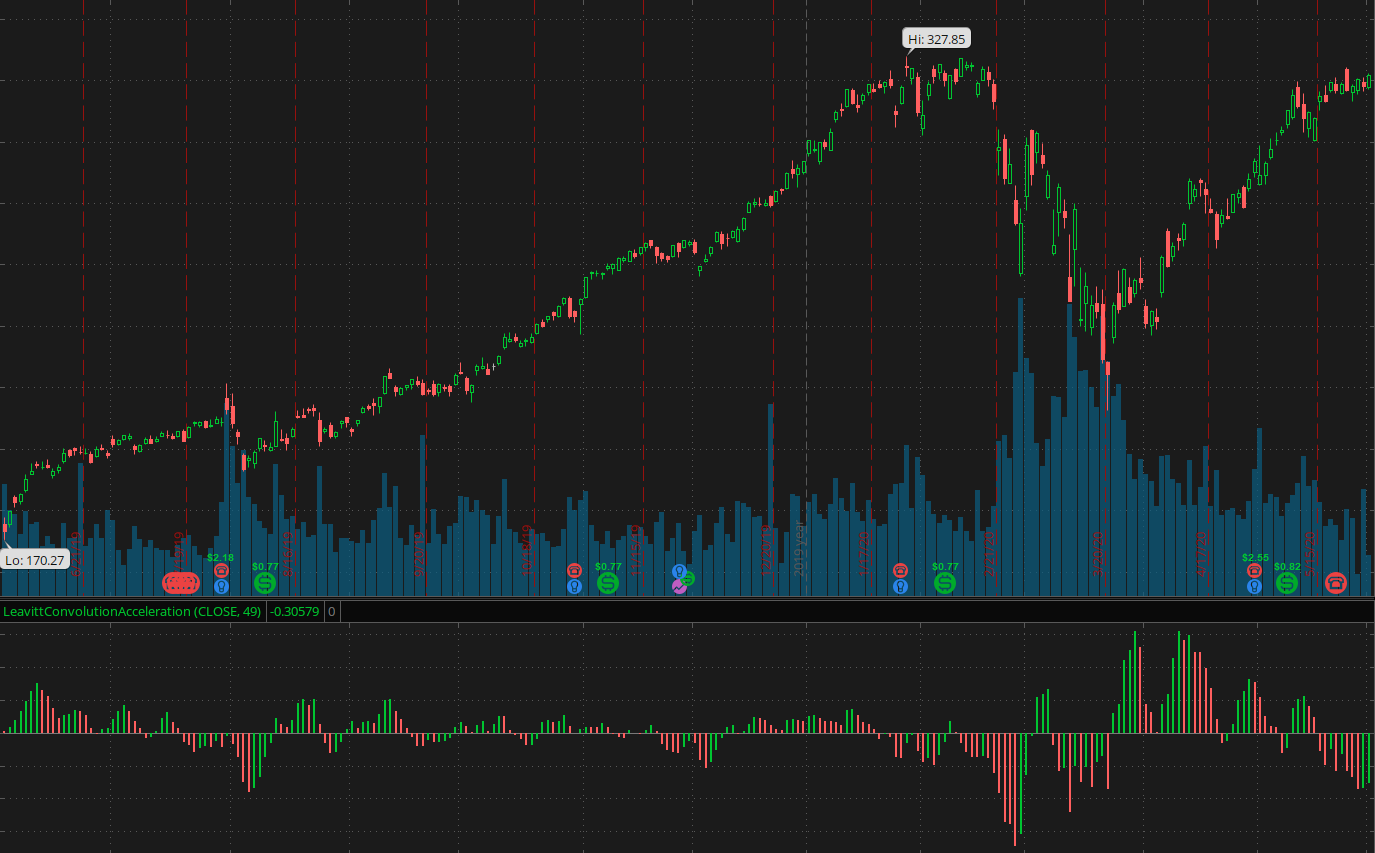Click the red conference call icon under $2.18
This screenshot has height=853, width=1375.
point(221,570)
